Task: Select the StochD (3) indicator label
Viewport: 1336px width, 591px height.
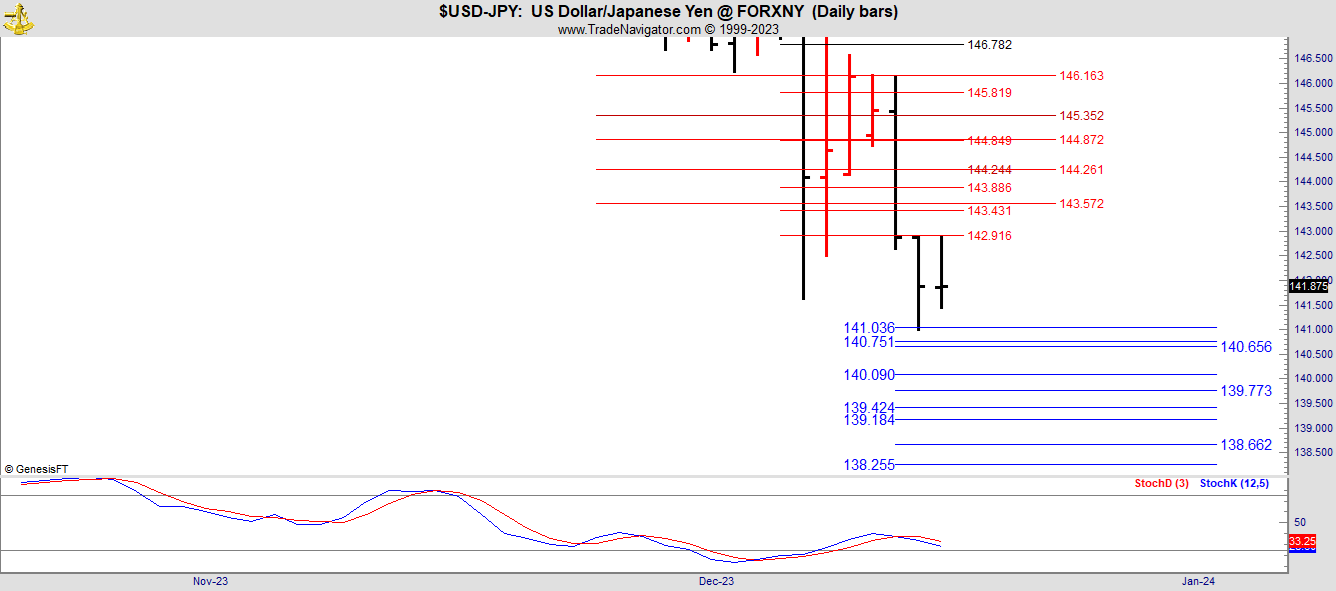Action: click(1161, 484)
